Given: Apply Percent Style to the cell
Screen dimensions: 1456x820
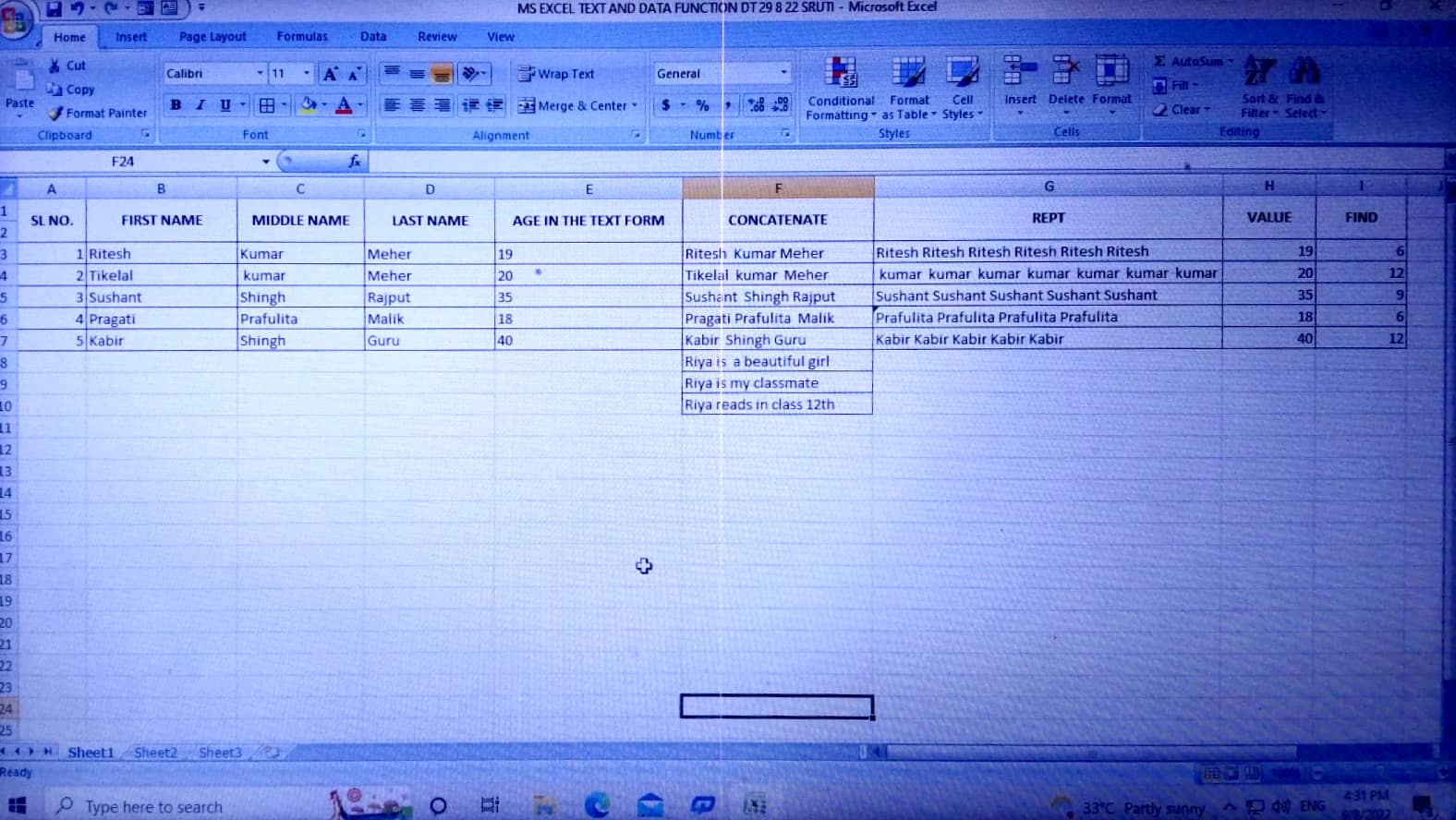Looking at the screenshot, I should pyautogui.click(x=703, y=105).
